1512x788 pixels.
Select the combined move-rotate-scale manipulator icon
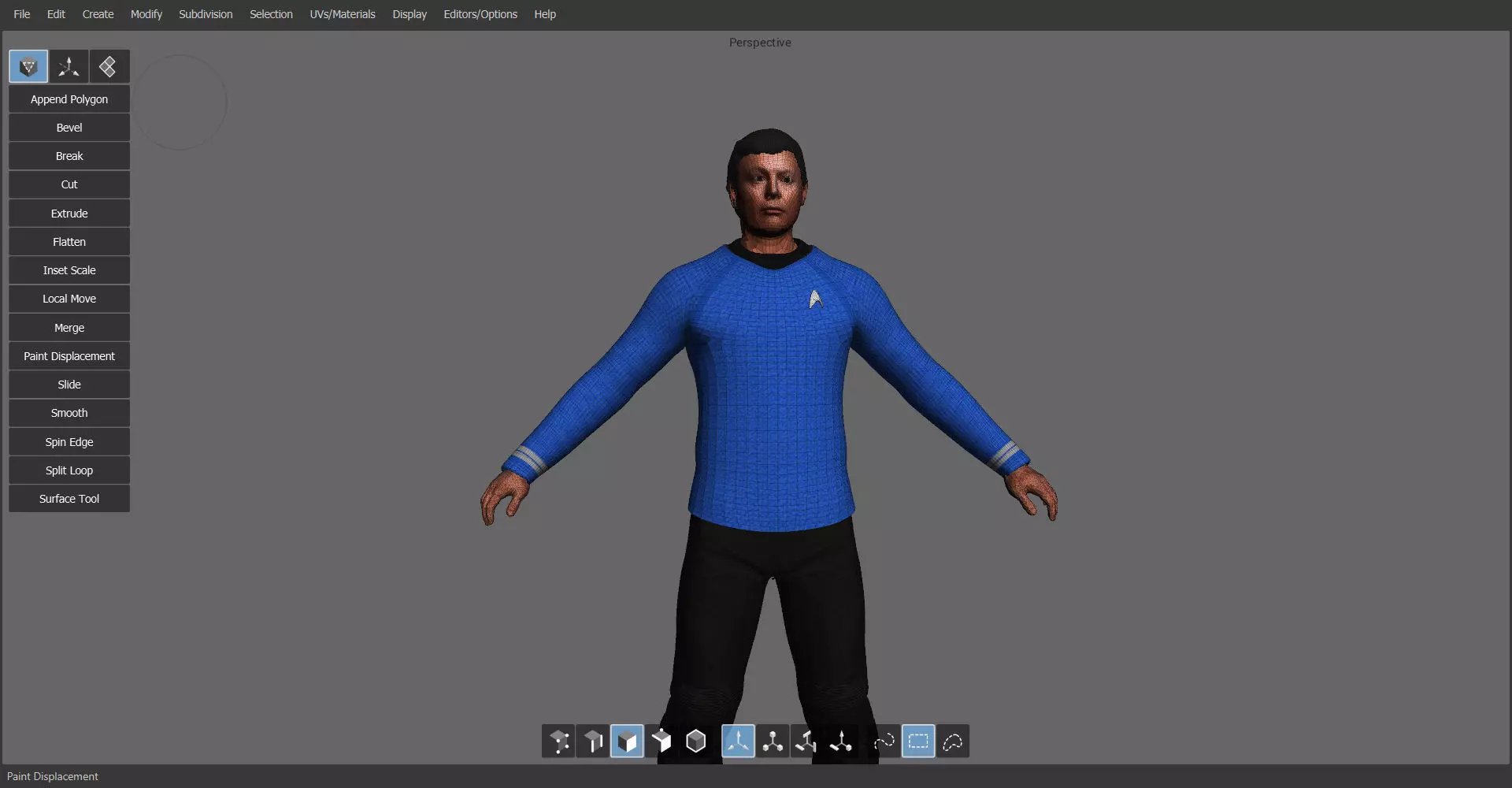841,742
